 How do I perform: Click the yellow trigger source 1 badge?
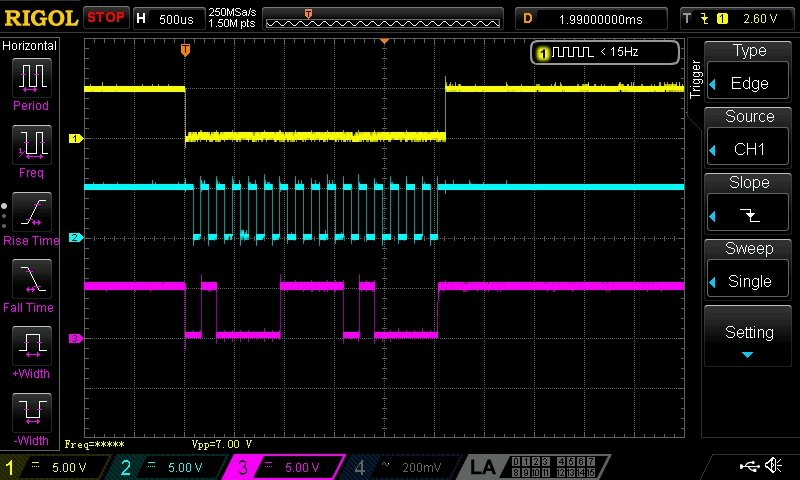[x=722, y=19]
